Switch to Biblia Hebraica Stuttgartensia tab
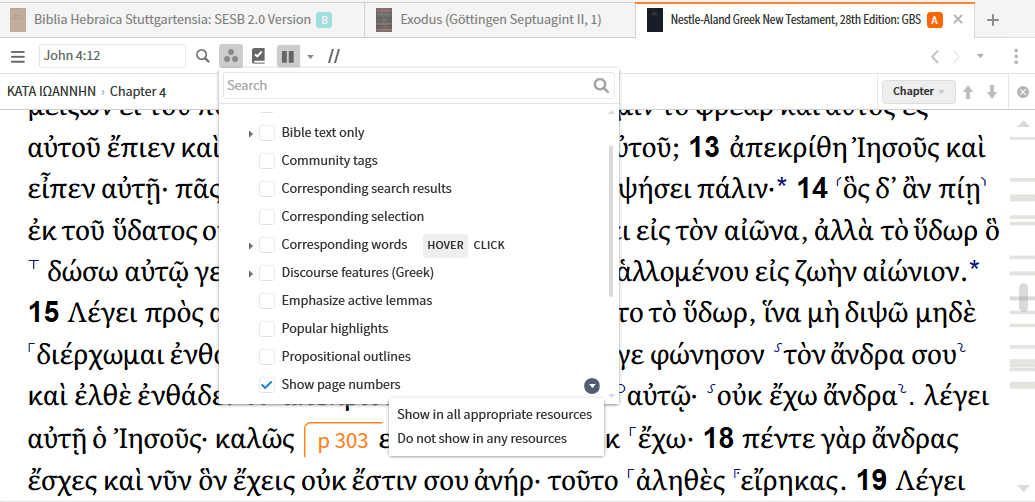Screen dimensions: 1035x502 pyautogui.click(x=172, y=20)
